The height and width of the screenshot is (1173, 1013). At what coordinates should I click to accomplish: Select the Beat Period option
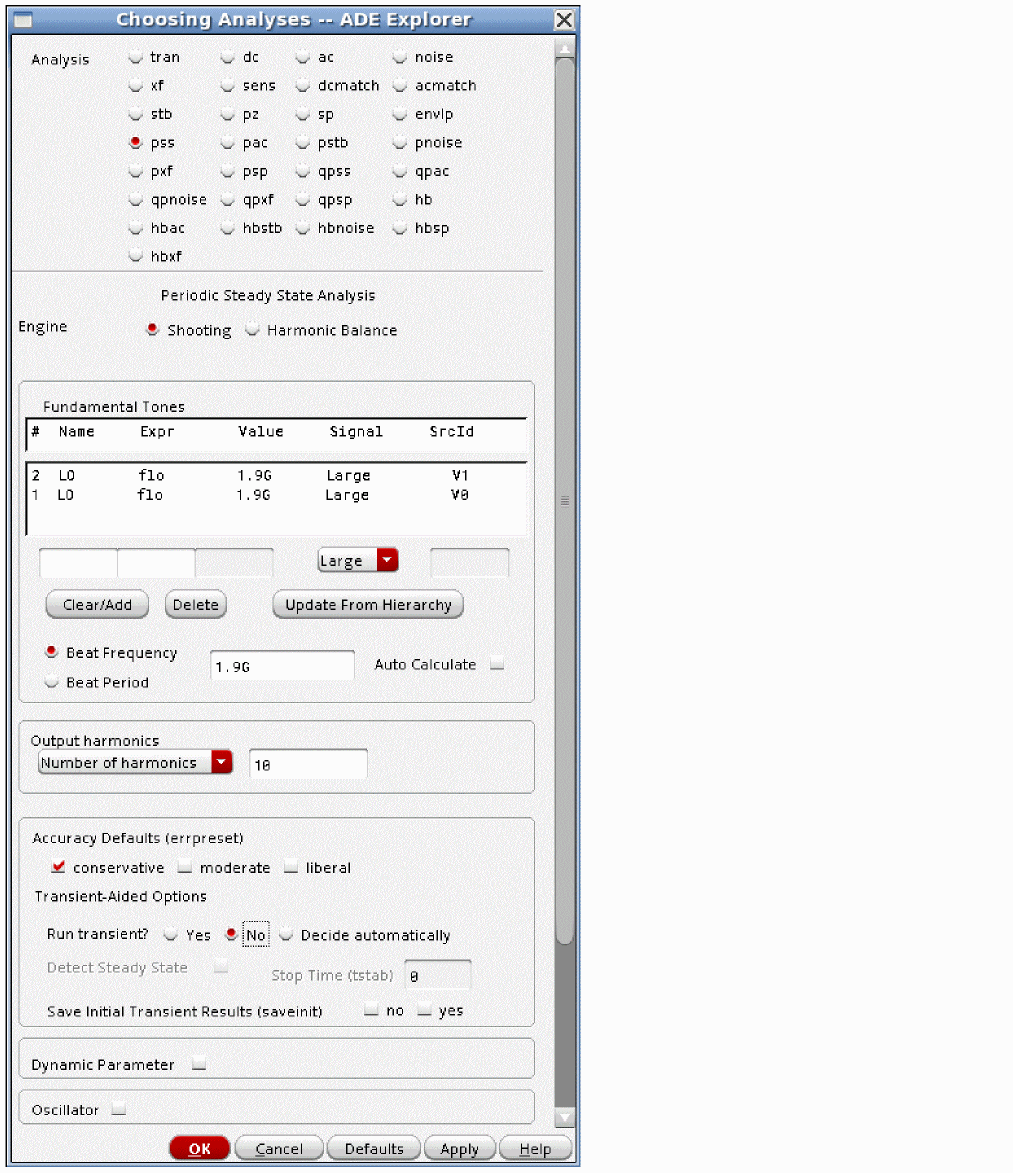pyautogui.click(x=51, y=682)
